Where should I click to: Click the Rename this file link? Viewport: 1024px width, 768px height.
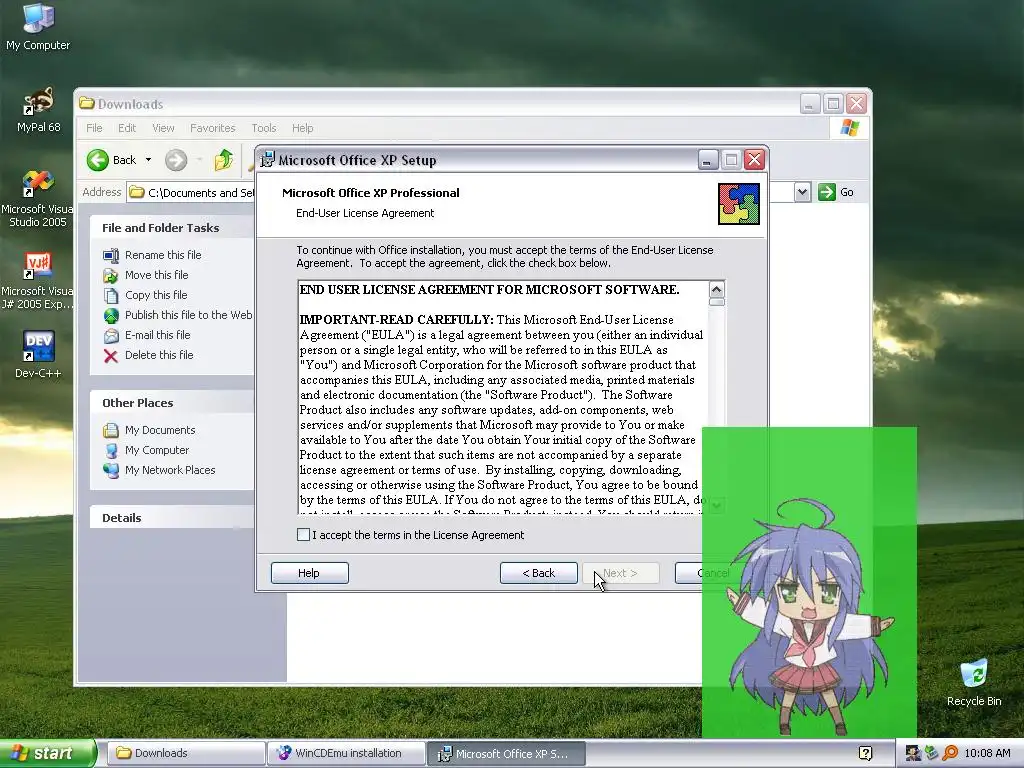click(163, 255)
